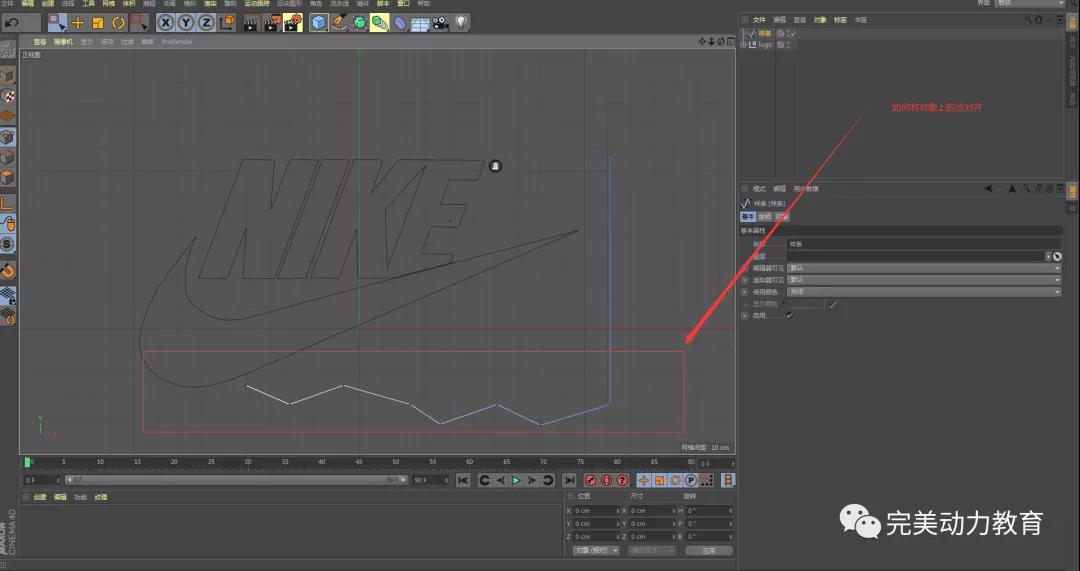Open the Object Manager 对象 menu
This screenshot has height=571, width=1080.
[820, 20]
